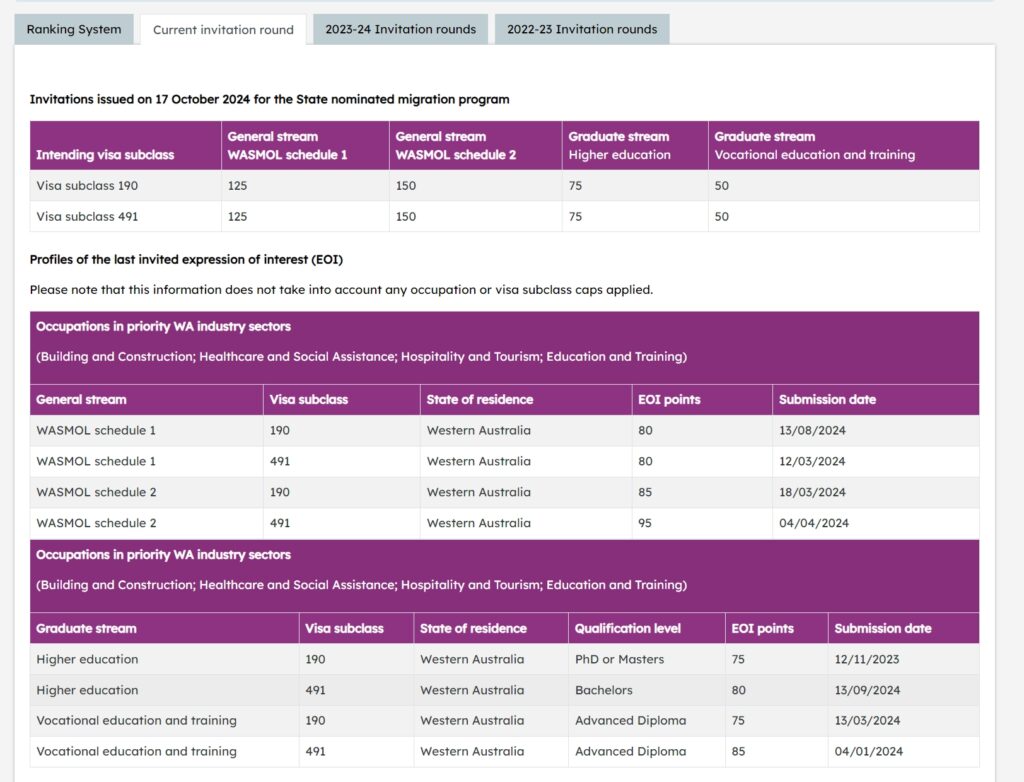Switch to 2023-24 Invitation rounds tab
This screenshot has width=1024, height=782.
tap(400, 29)
